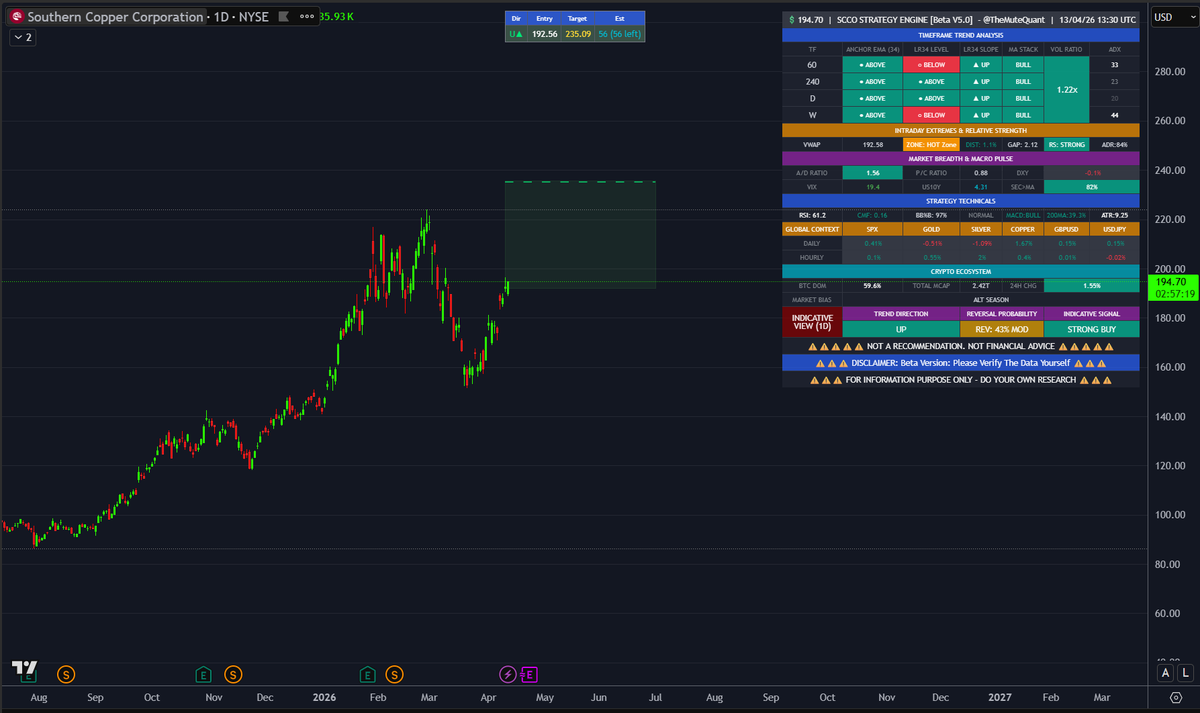This screenshot has height=713, width=1200.
Task: Click the purple lightning event marker in April
Action: [508, 674]
